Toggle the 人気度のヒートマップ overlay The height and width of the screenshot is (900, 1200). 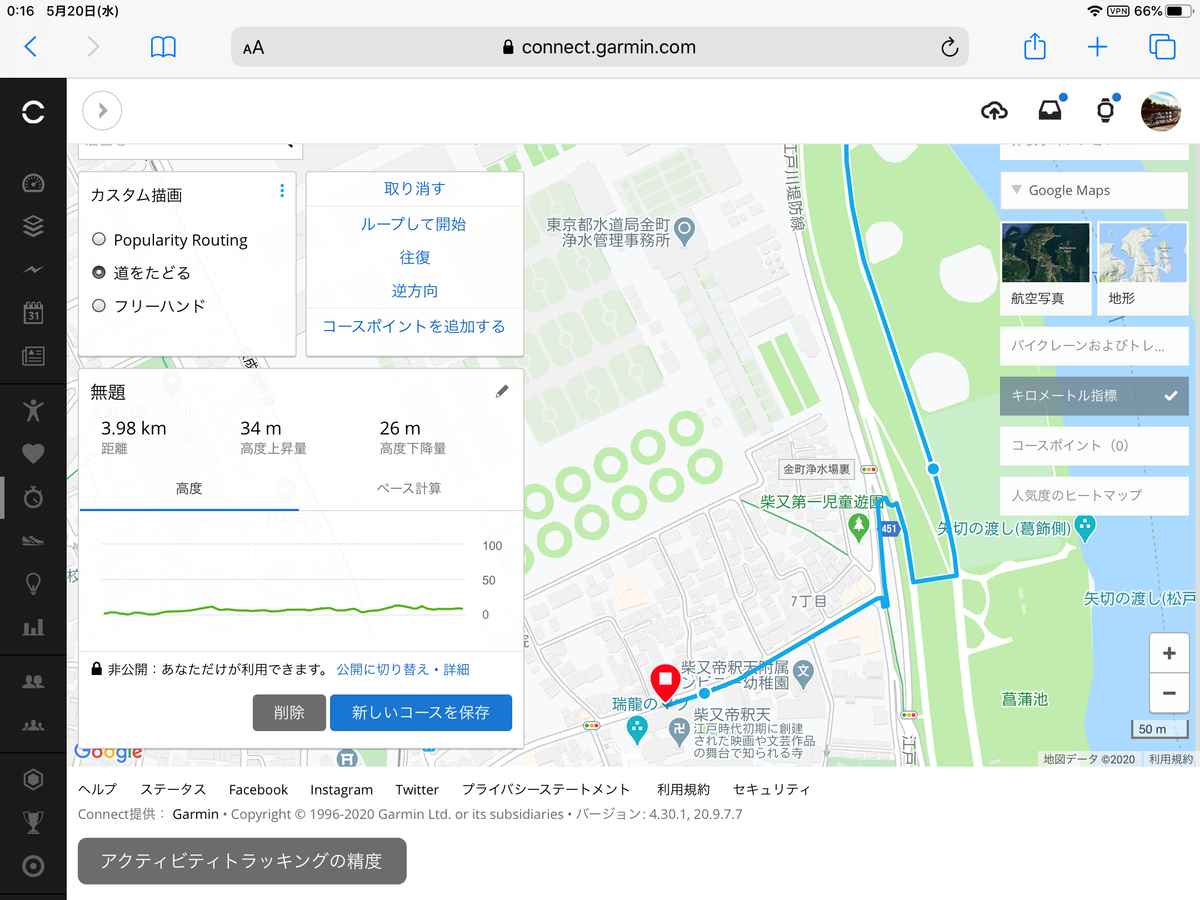tap(1094, 495)
